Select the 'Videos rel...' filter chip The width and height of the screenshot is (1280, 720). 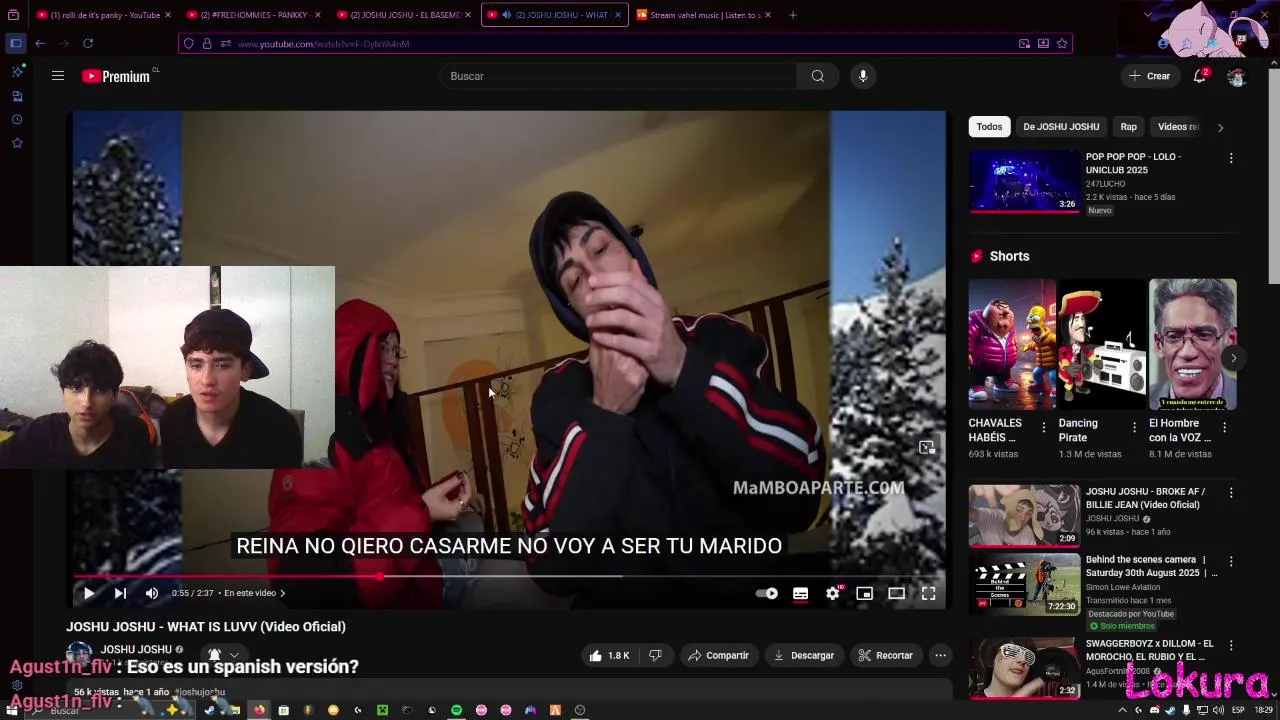click(x=1178, y=127)
